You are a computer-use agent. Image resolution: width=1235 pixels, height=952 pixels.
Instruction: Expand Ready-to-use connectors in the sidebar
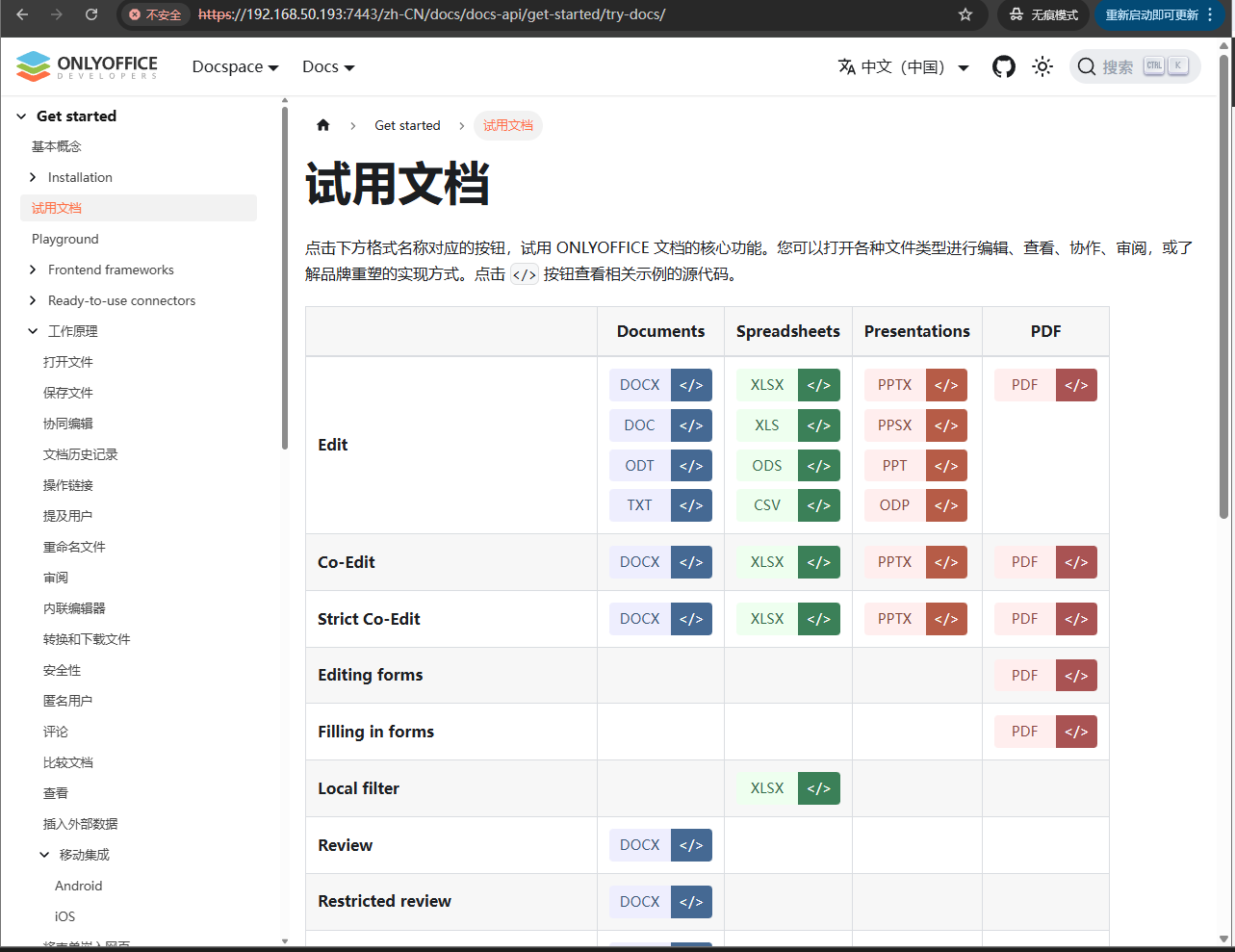click(33, 300)
